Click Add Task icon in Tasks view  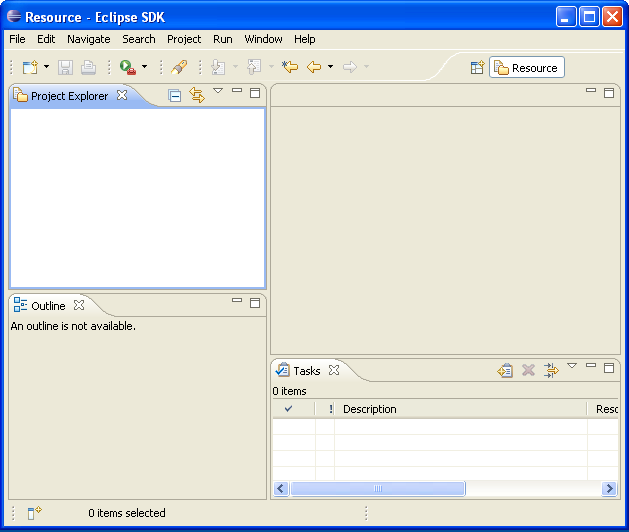506,370
